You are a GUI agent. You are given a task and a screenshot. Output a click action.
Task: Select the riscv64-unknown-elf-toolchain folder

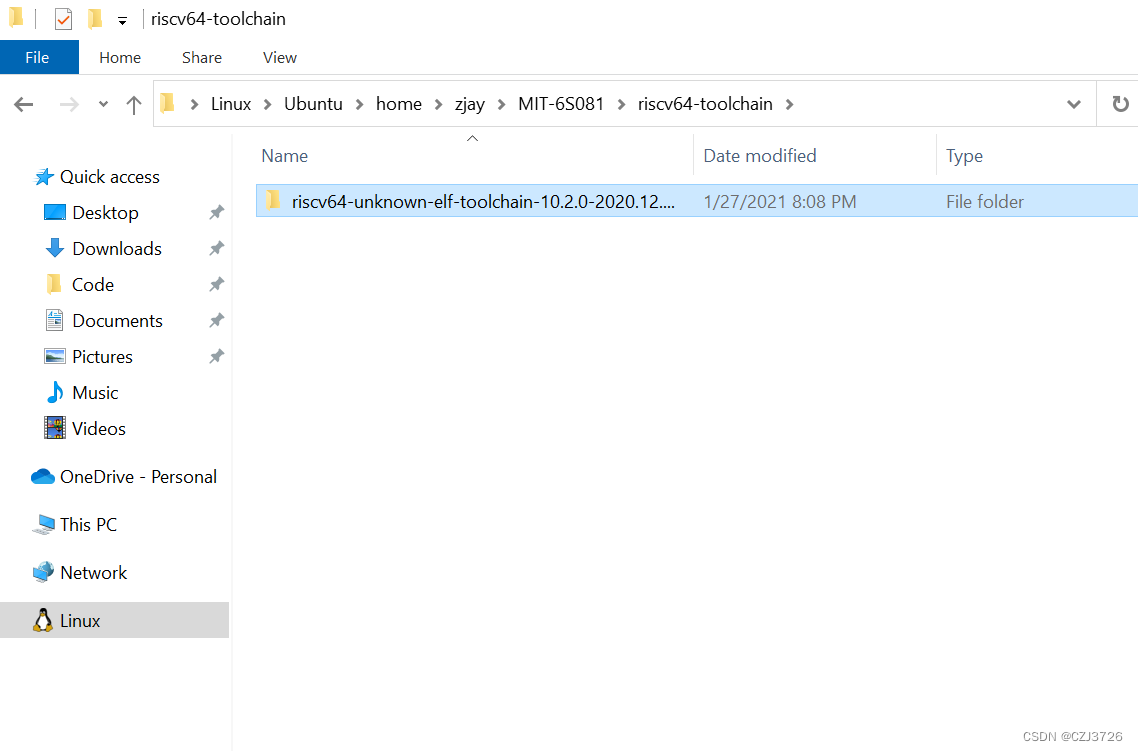coord(470,200)
